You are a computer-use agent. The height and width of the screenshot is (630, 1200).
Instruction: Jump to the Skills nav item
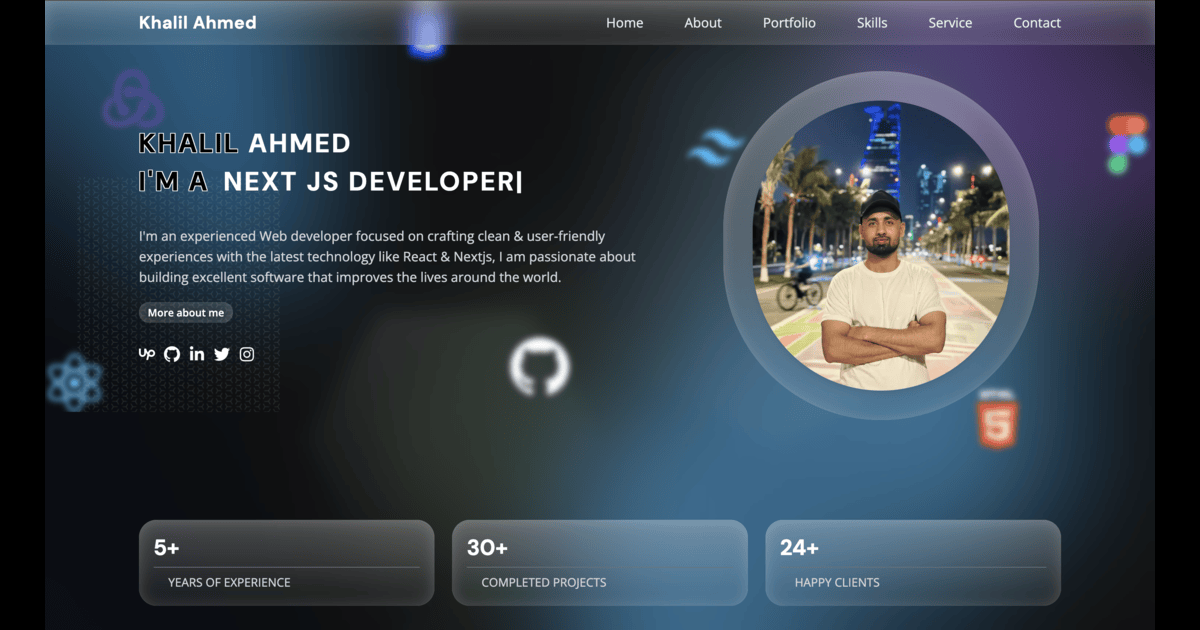(x=872, y=23)
